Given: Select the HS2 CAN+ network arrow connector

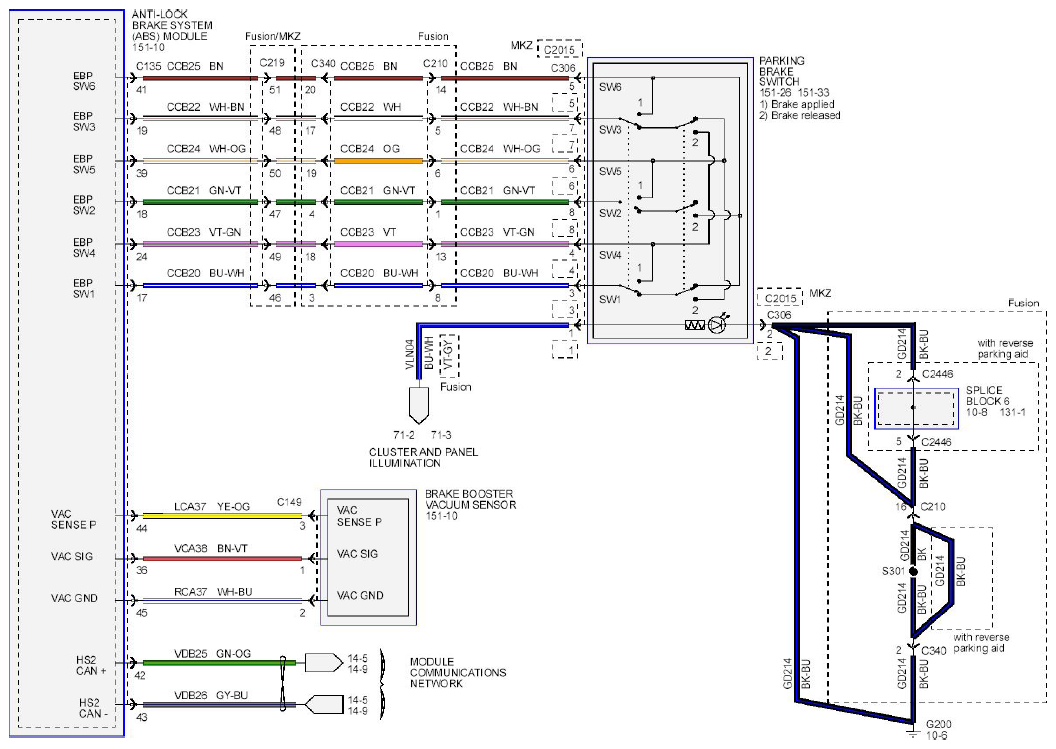Looking at the screenshot, I should click(324, 662).
